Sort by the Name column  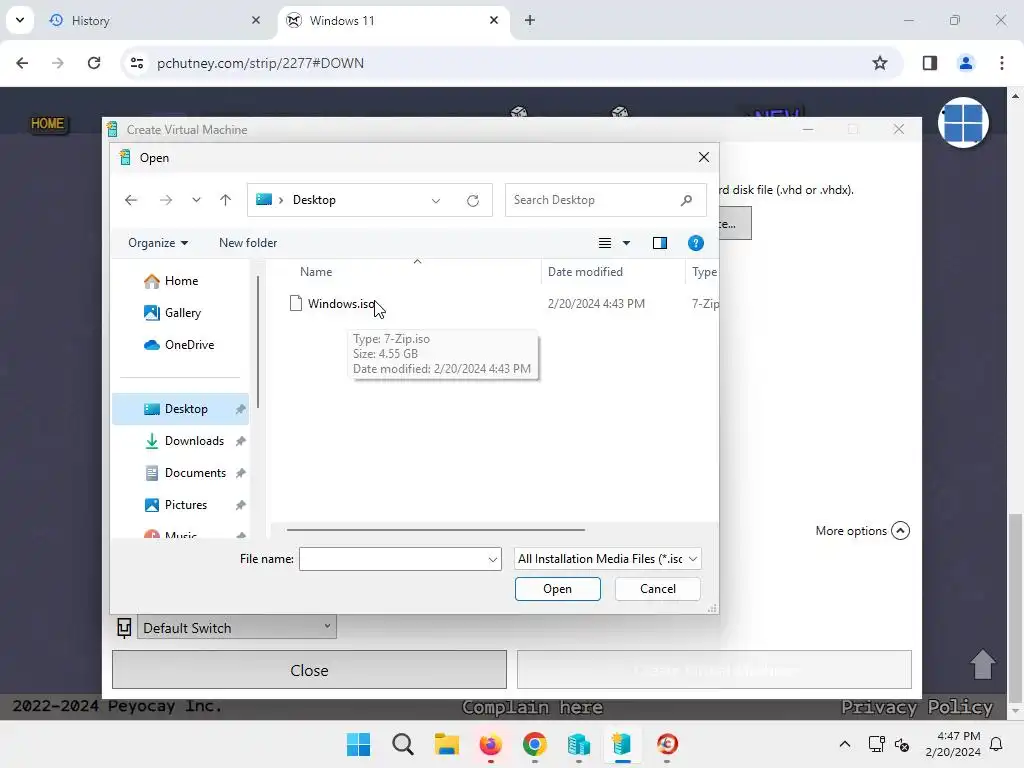click(316, 272)
